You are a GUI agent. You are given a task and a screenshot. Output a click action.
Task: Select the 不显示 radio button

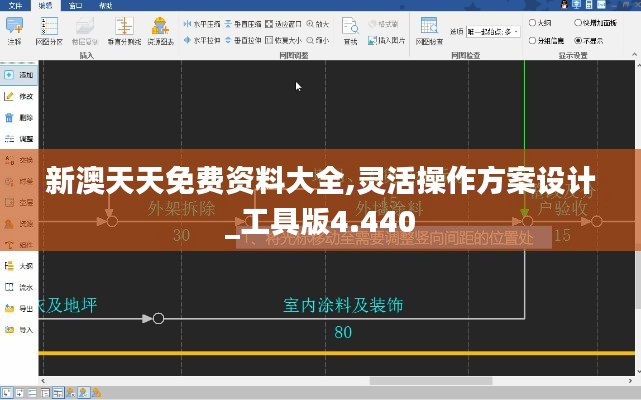(588, 40)
